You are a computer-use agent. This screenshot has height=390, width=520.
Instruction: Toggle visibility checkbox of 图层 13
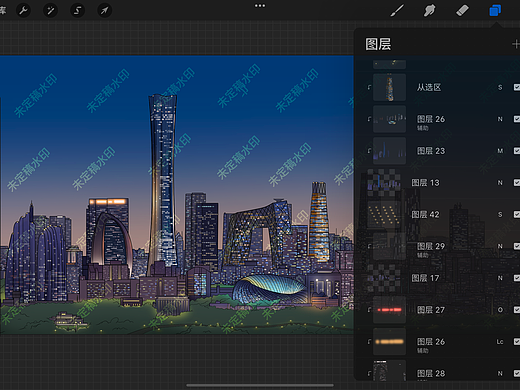pos(517,183)
